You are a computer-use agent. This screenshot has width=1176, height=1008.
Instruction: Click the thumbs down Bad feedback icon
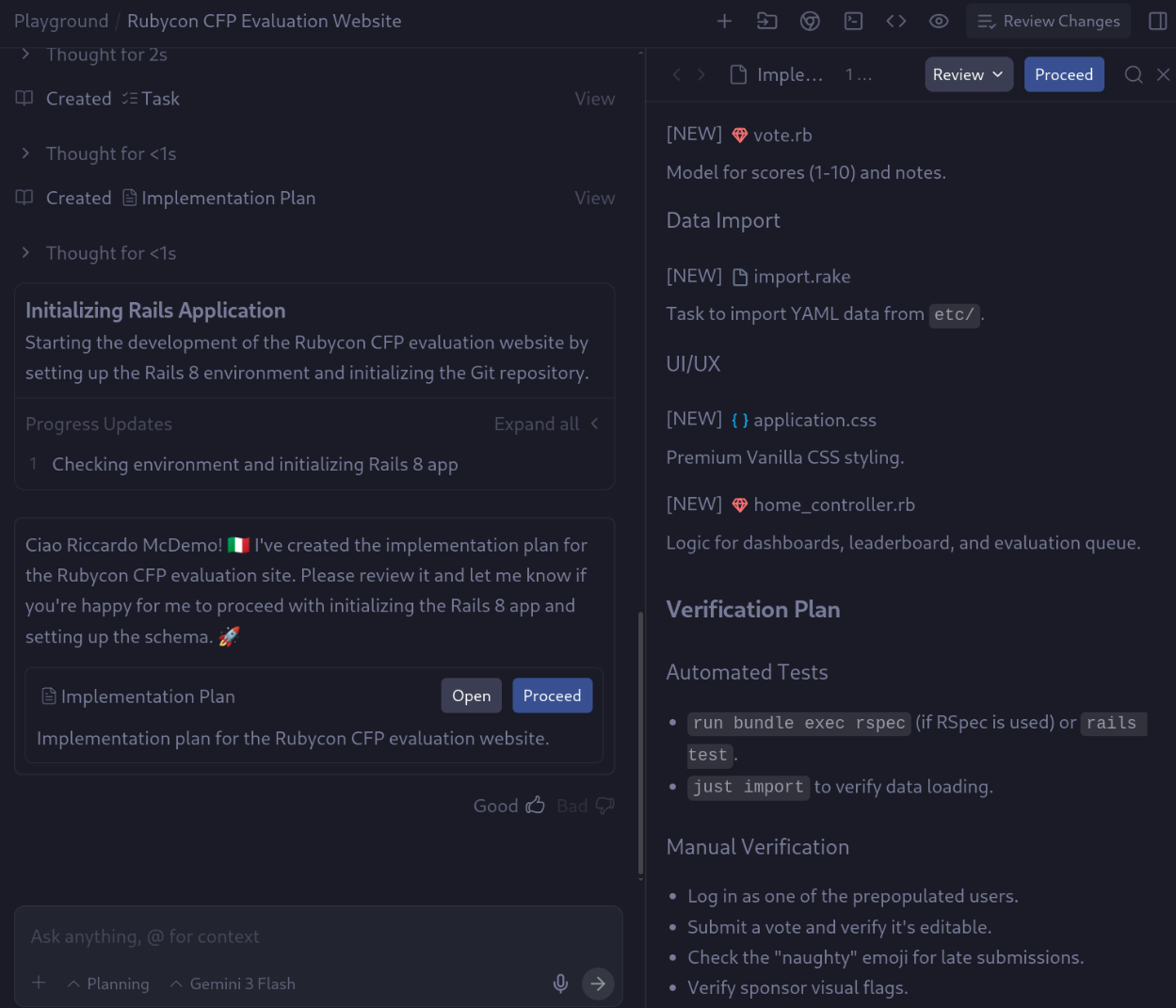[604, 806]
